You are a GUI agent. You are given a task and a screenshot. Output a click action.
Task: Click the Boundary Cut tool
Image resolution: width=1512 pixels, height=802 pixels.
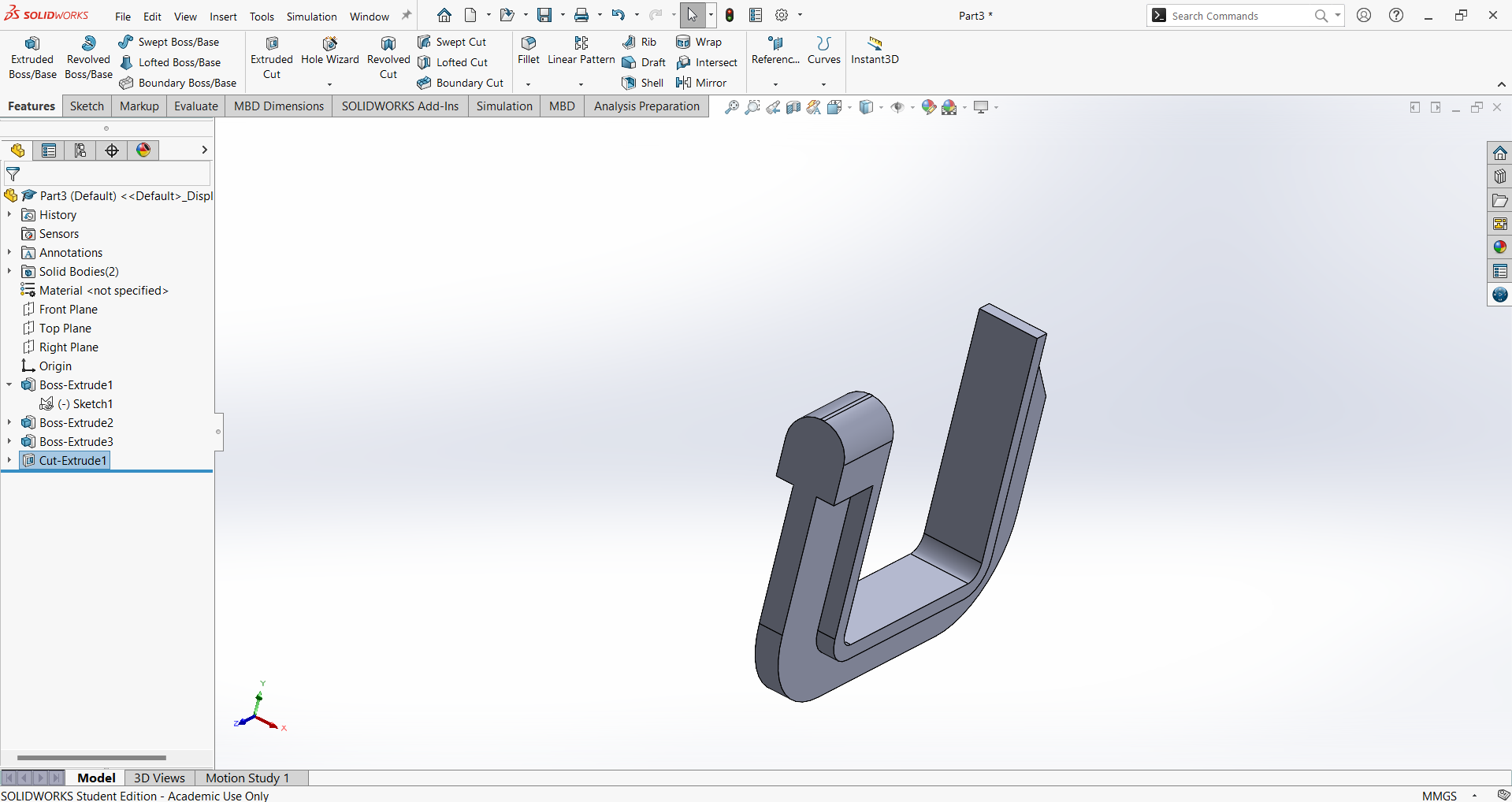click(460, 83)
